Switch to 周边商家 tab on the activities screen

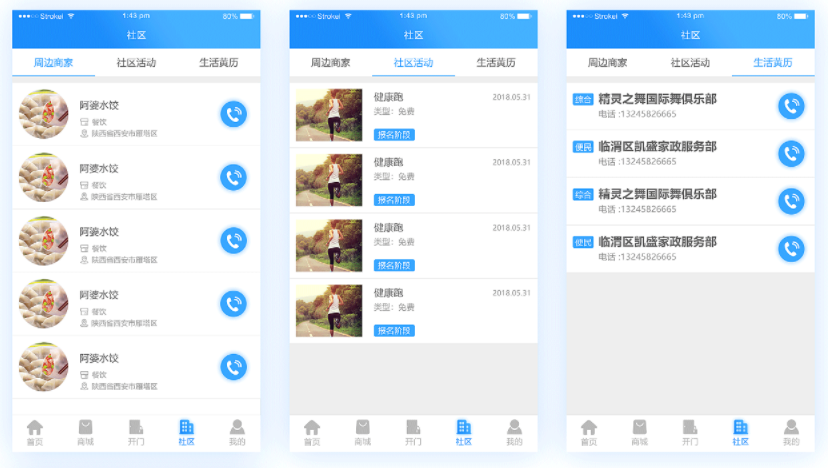click(x=331, y=63)
